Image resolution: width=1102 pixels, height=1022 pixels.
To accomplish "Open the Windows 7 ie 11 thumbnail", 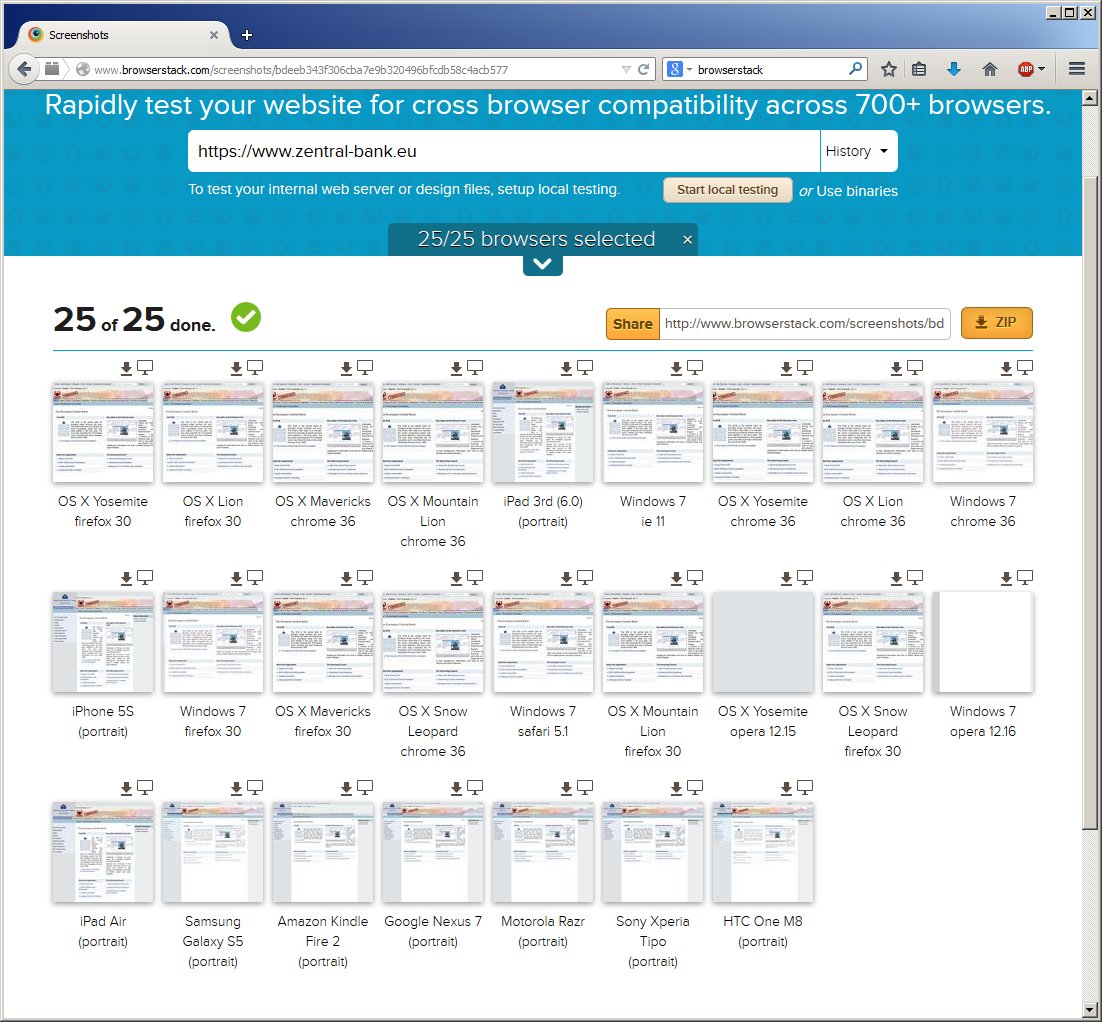I will tap(653, 432).
